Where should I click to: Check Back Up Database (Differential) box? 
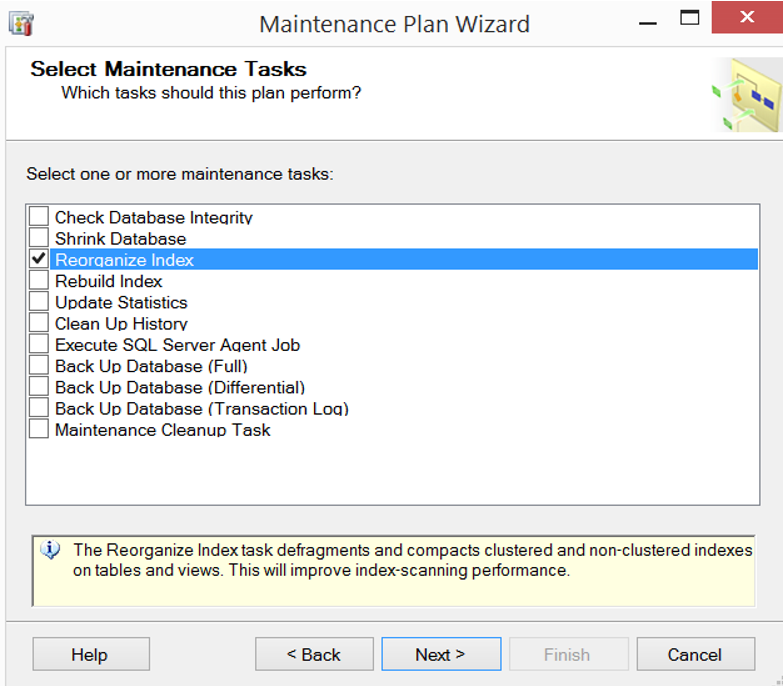point(38,387)
